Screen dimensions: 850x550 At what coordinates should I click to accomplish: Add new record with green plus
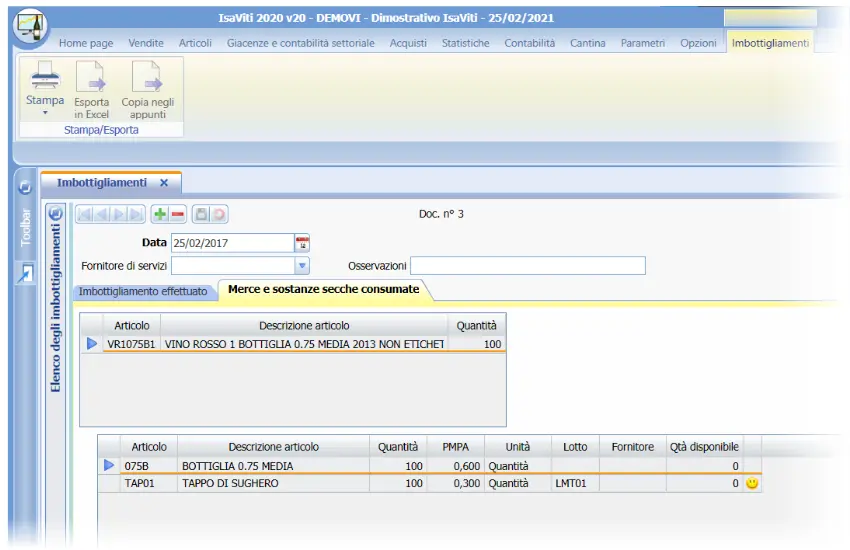pos(160,215)
